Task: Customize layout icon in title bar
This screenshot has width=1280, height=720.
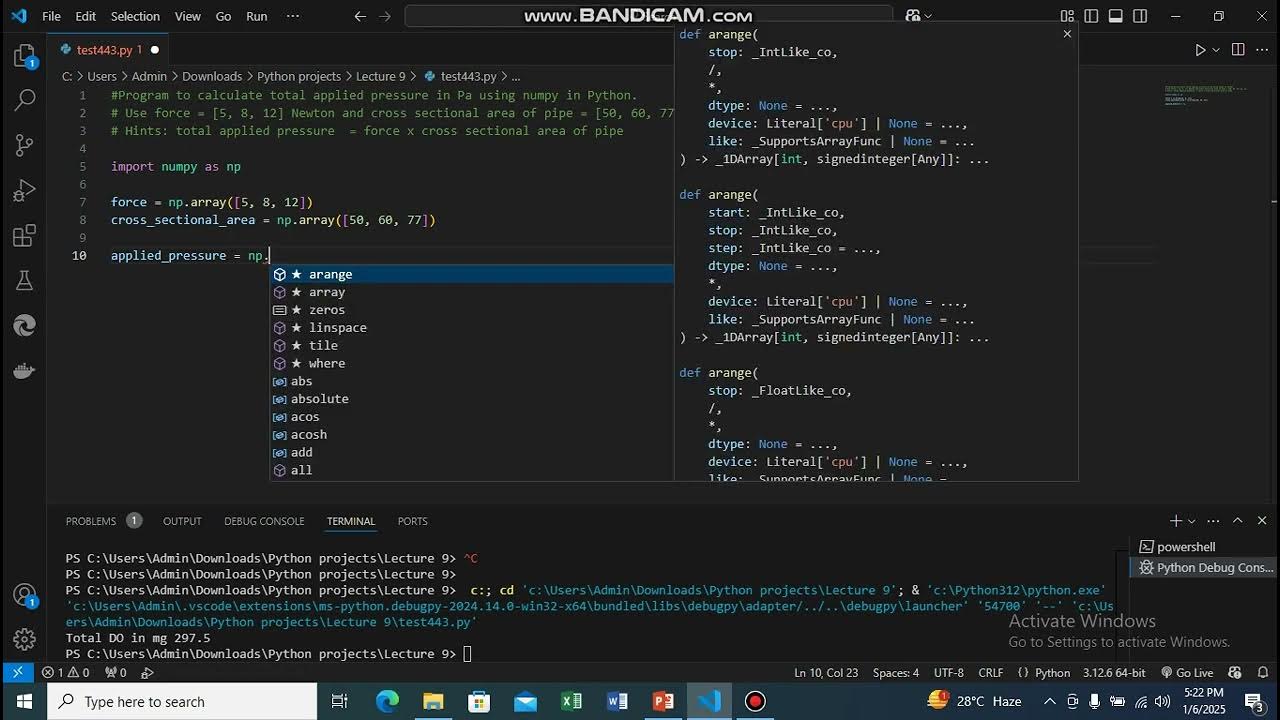Action: pyautogui.click(x=1067, y=16)
